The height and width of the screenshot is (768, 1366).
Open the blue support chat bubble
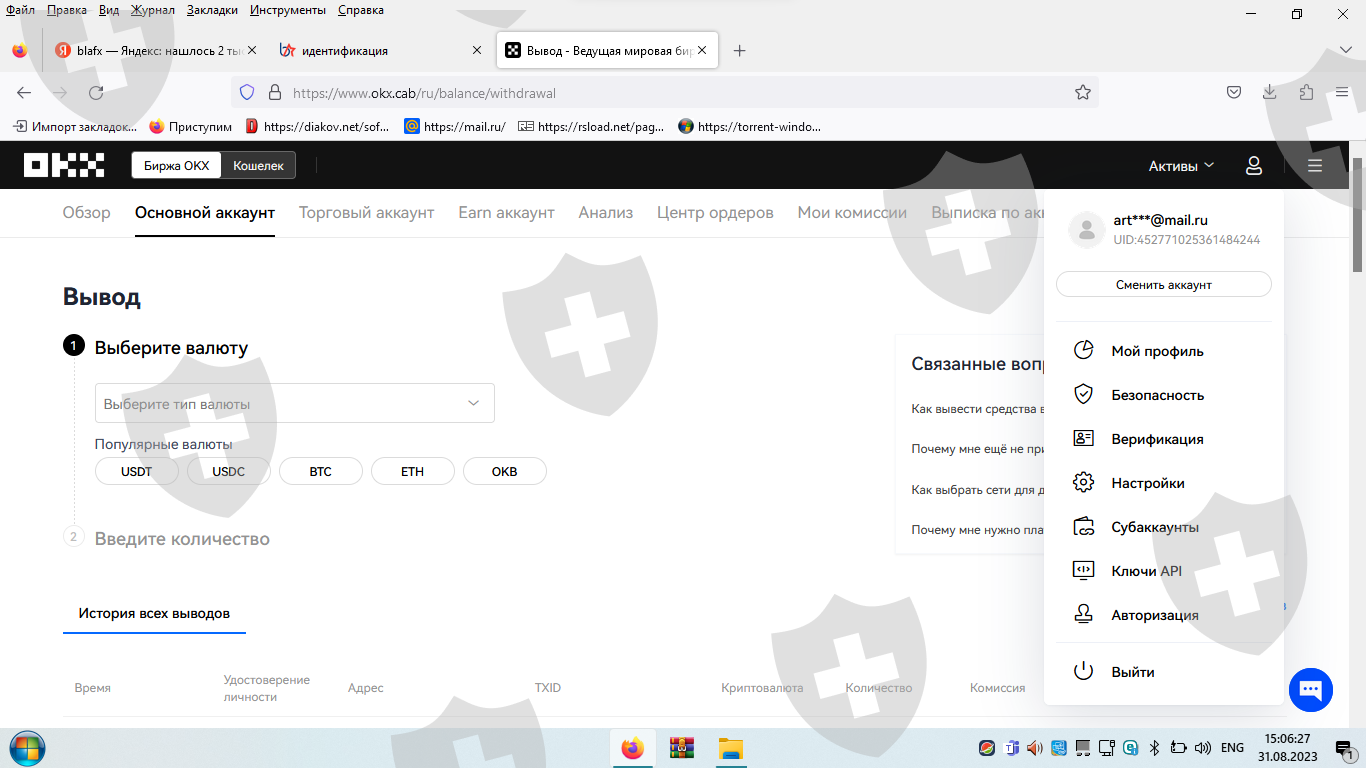coord(1311,690)
